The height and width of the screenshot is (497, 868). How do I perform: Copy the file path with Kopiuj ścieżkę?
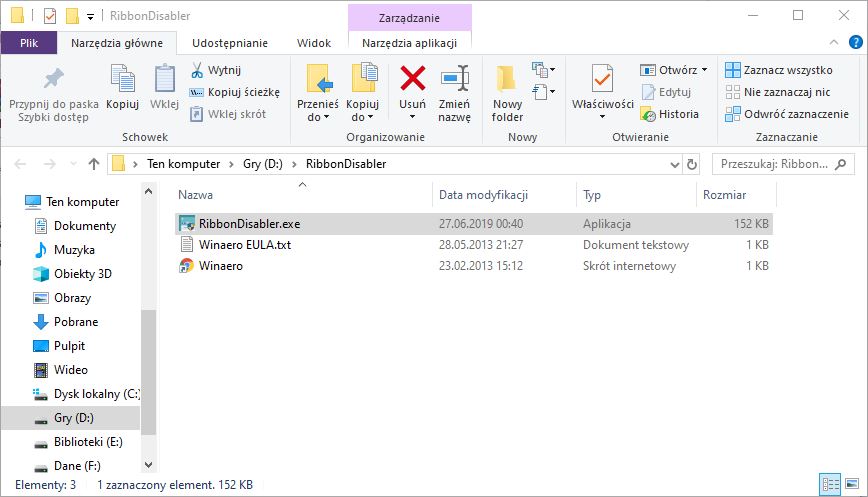pos(235,92)
